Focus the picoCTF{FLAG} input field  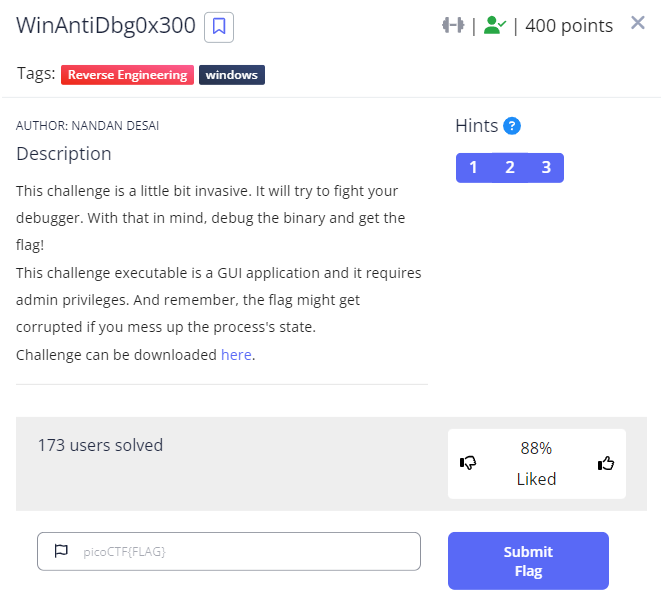pos(240,551)
